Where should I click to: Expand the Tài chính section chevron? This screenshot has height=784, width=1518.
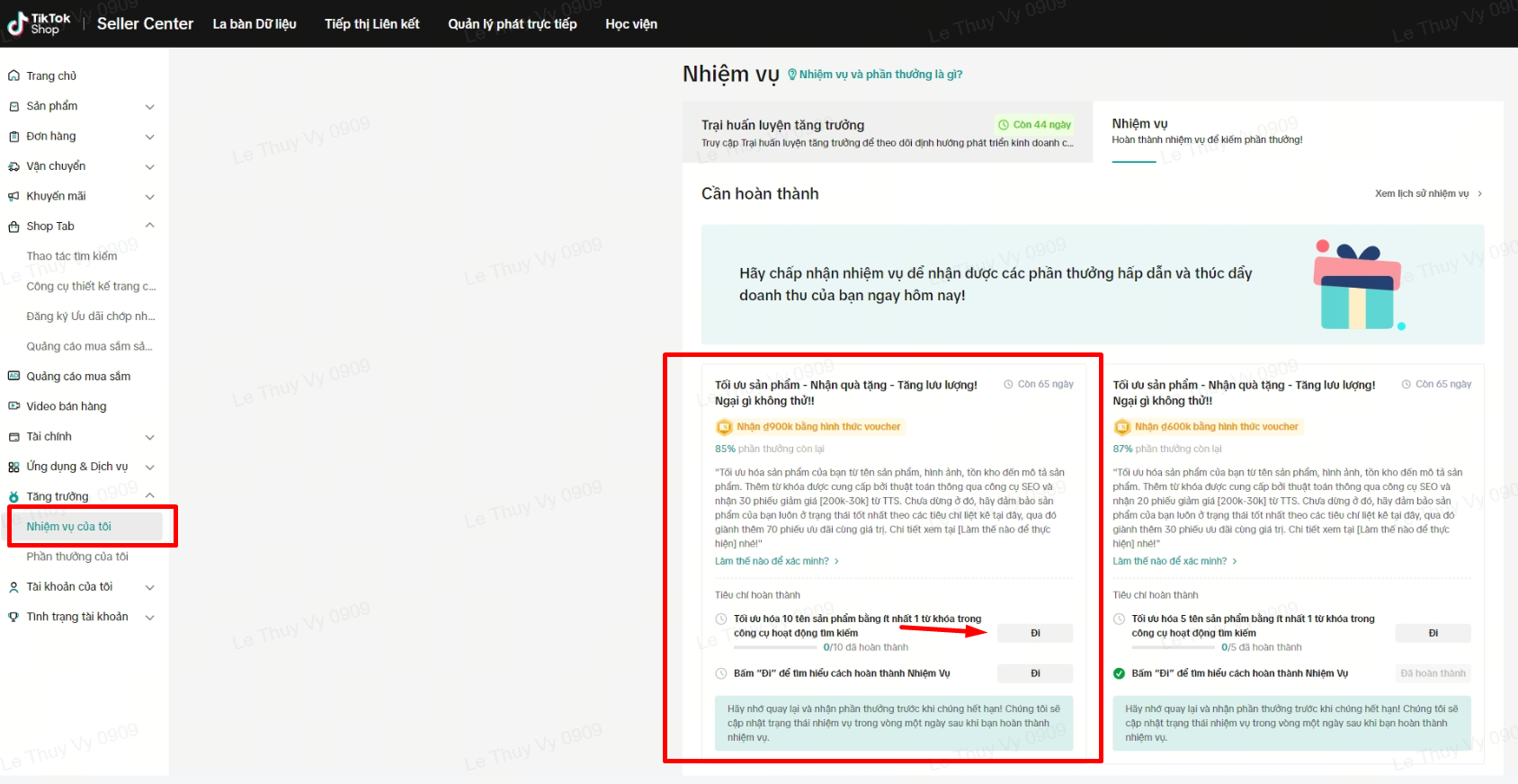[x=150, y=437]
